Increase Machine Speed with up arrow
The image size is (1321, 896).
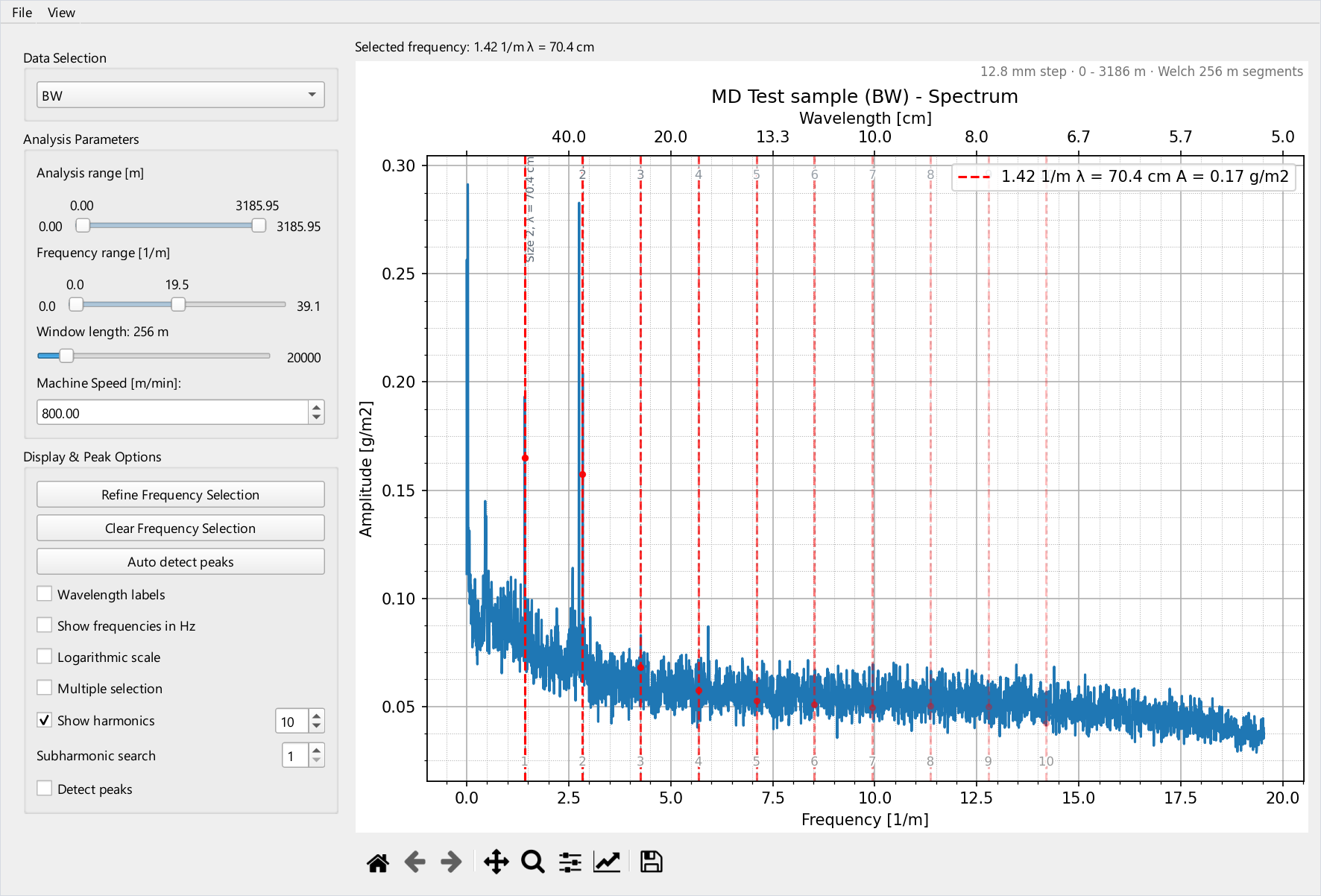(x=317, y=407)
